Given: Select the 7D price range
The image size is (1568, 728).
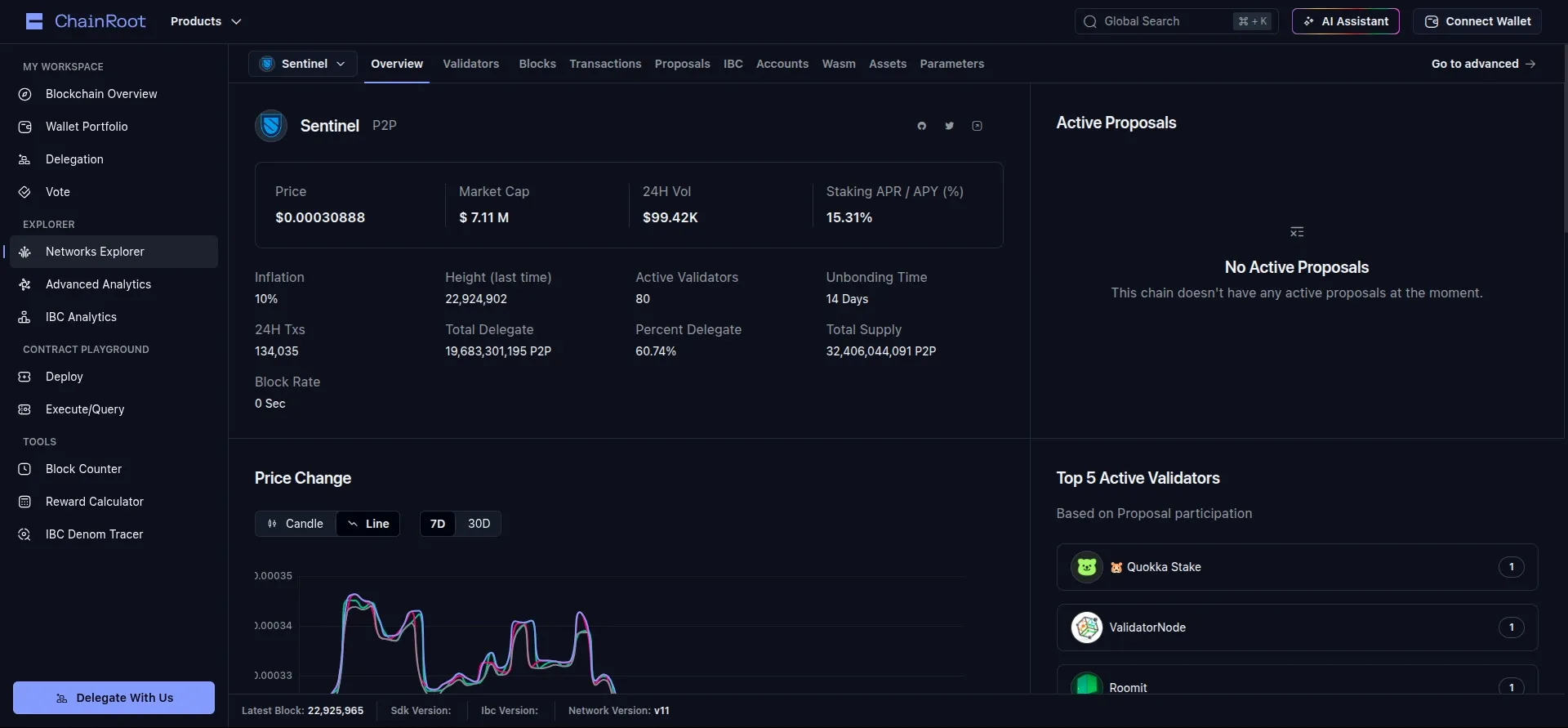Looking at the screenshot, I should pyautogui.click(x=438, y=524).
